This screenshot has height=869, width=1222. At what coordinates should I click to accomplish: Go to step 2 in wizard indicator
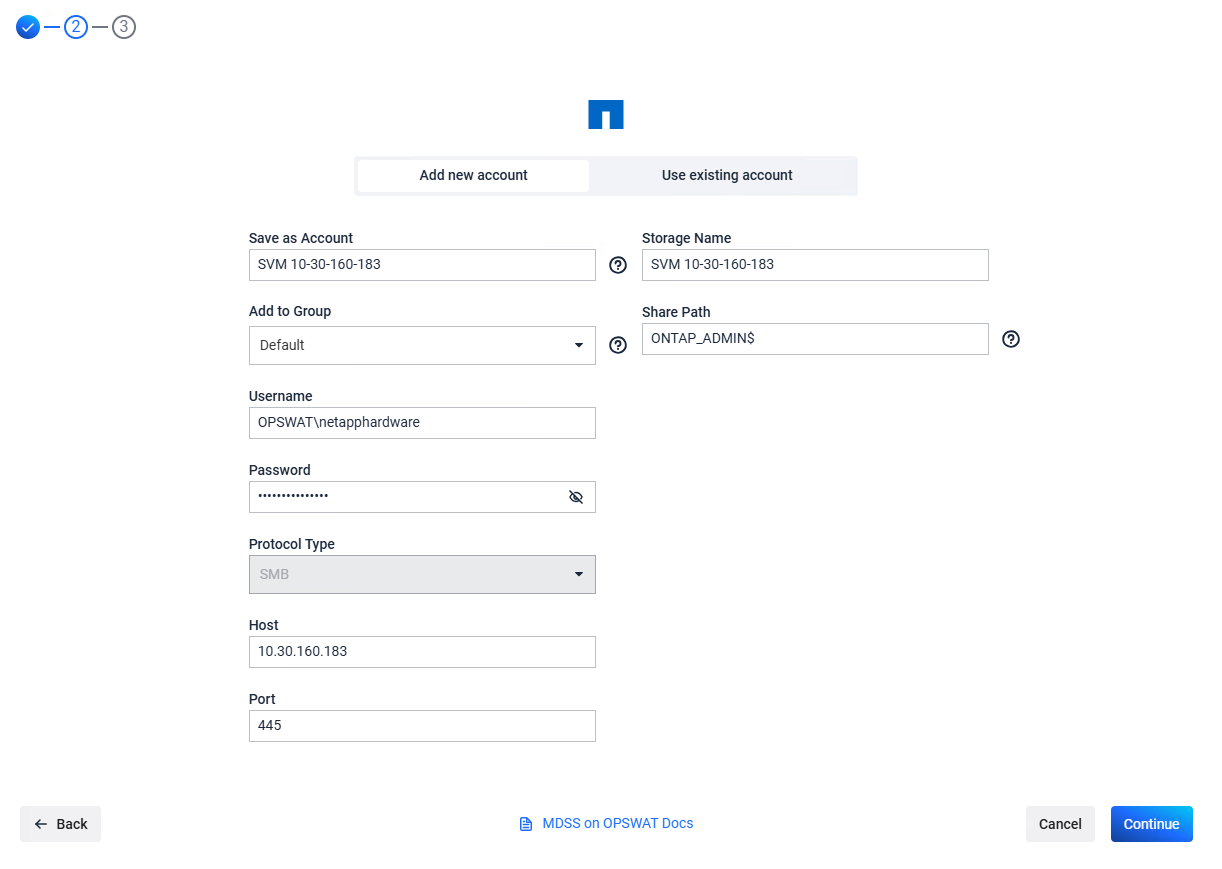76,27
